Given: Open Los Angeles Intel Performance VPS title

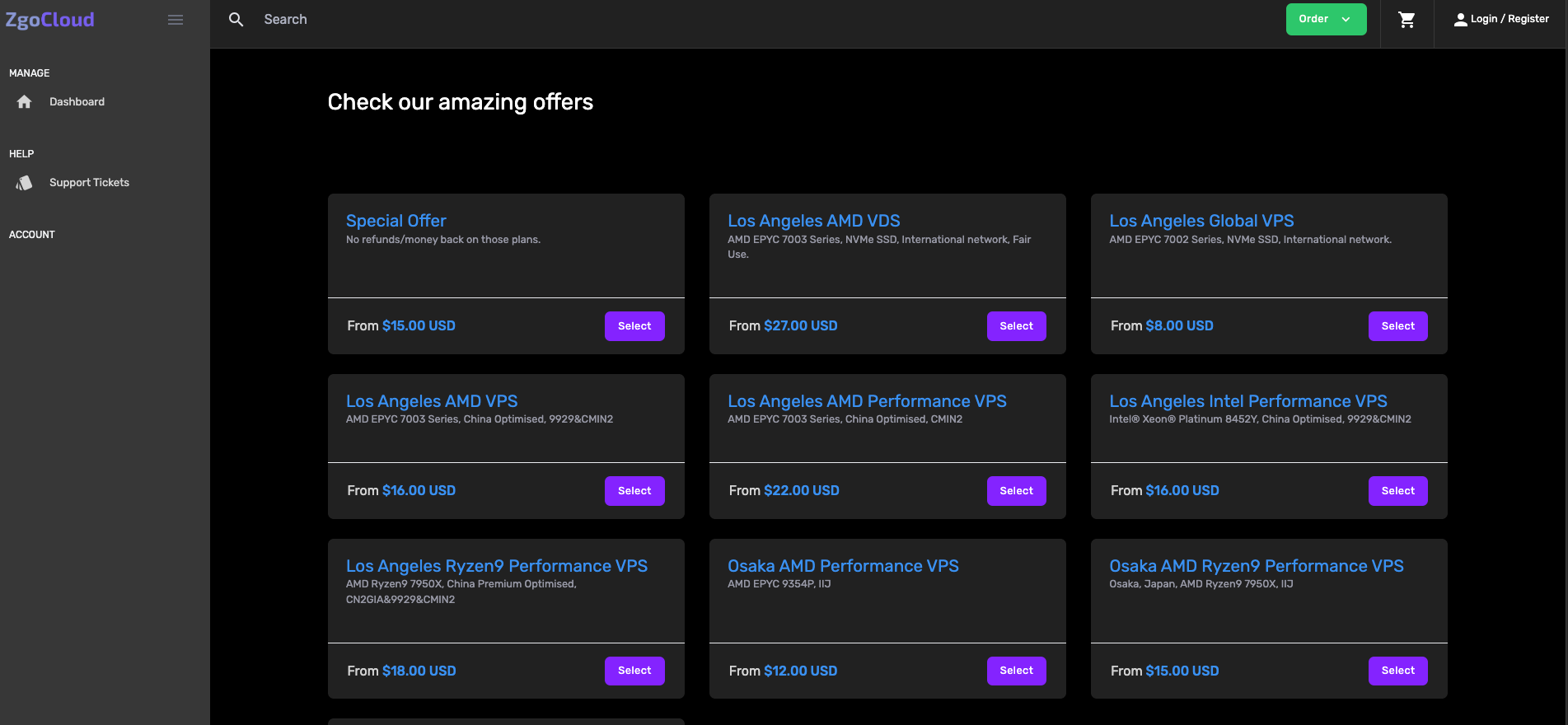Looking at the screenshot, I should tap(1247, 401).
